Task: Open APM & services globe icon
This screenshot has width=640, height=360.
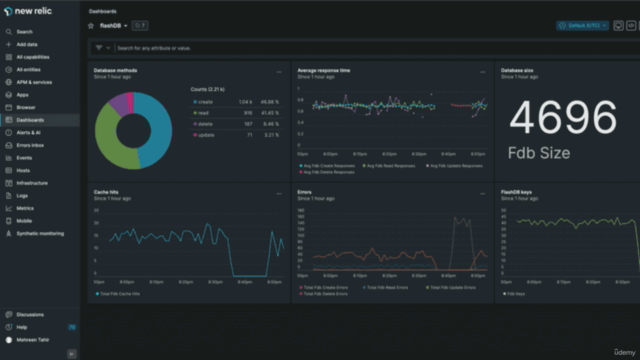Action: click(9, 82)
